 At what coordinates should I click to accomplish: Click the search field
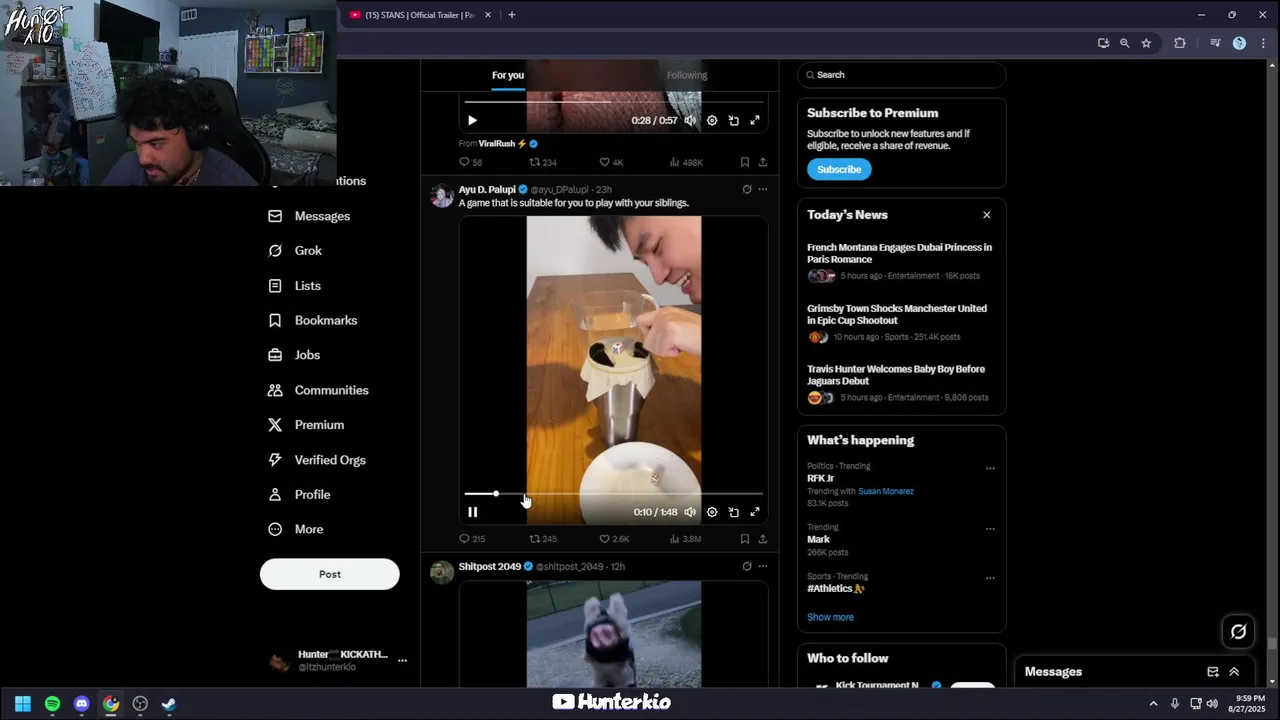click(x=902, y=75)
